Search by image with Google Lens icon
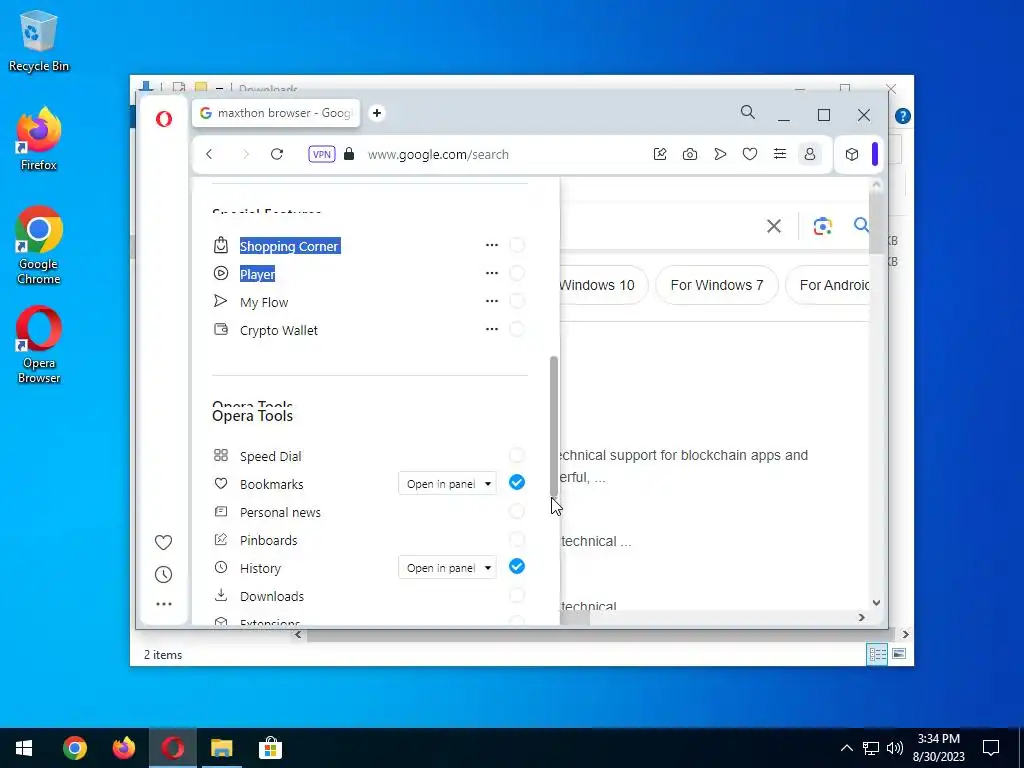Image resolution: width=1024 pixels, height=768 pixels. (822, 226)
